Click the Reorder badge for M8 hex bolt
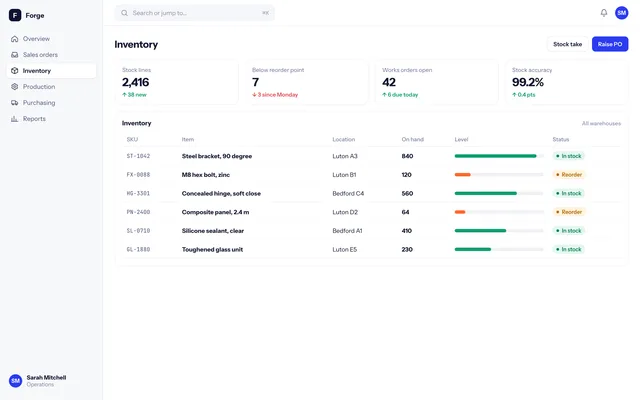The height and width of the screenshot is (400, 640). [x=569, y=175]
